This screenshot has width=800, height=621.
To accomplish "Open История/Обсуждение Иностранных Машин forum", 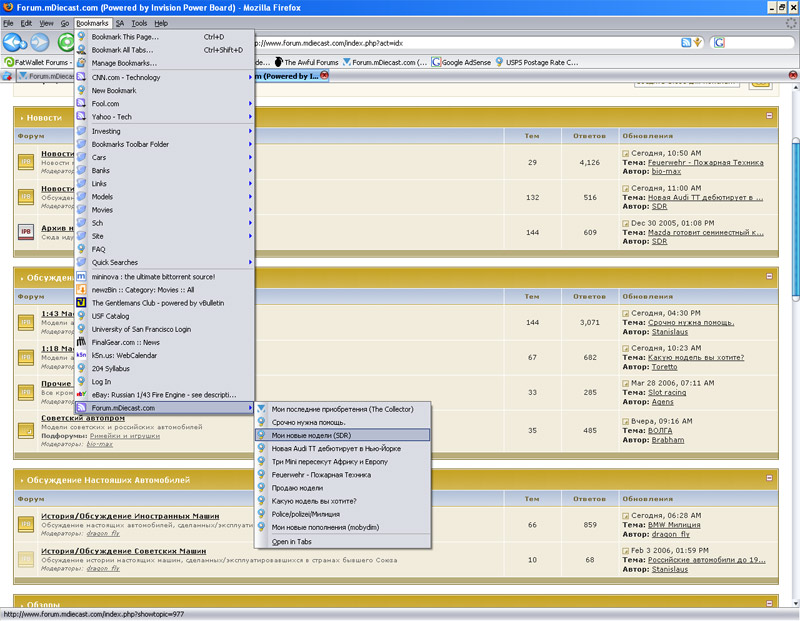I will 130,516.
